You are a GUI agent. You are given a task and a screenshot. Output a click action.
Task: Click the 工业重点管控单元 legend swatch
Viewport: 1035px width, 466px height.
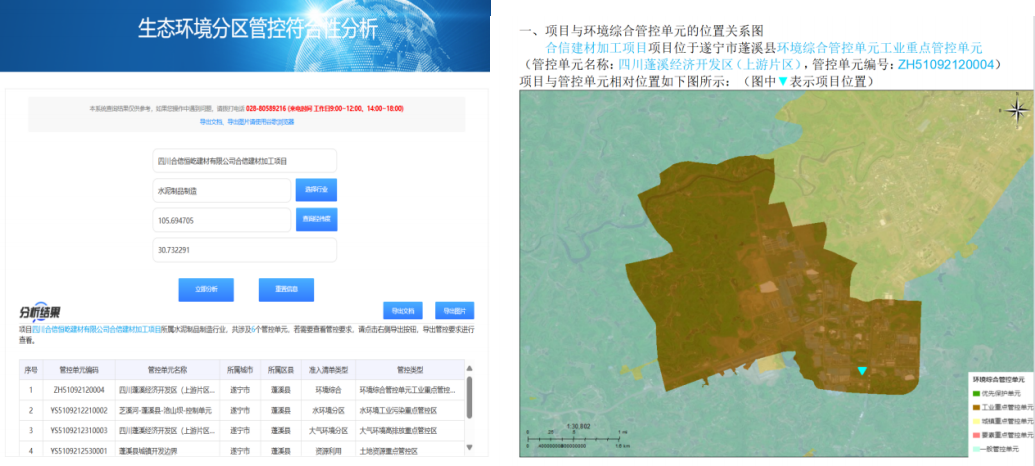[x=975, y=408]
